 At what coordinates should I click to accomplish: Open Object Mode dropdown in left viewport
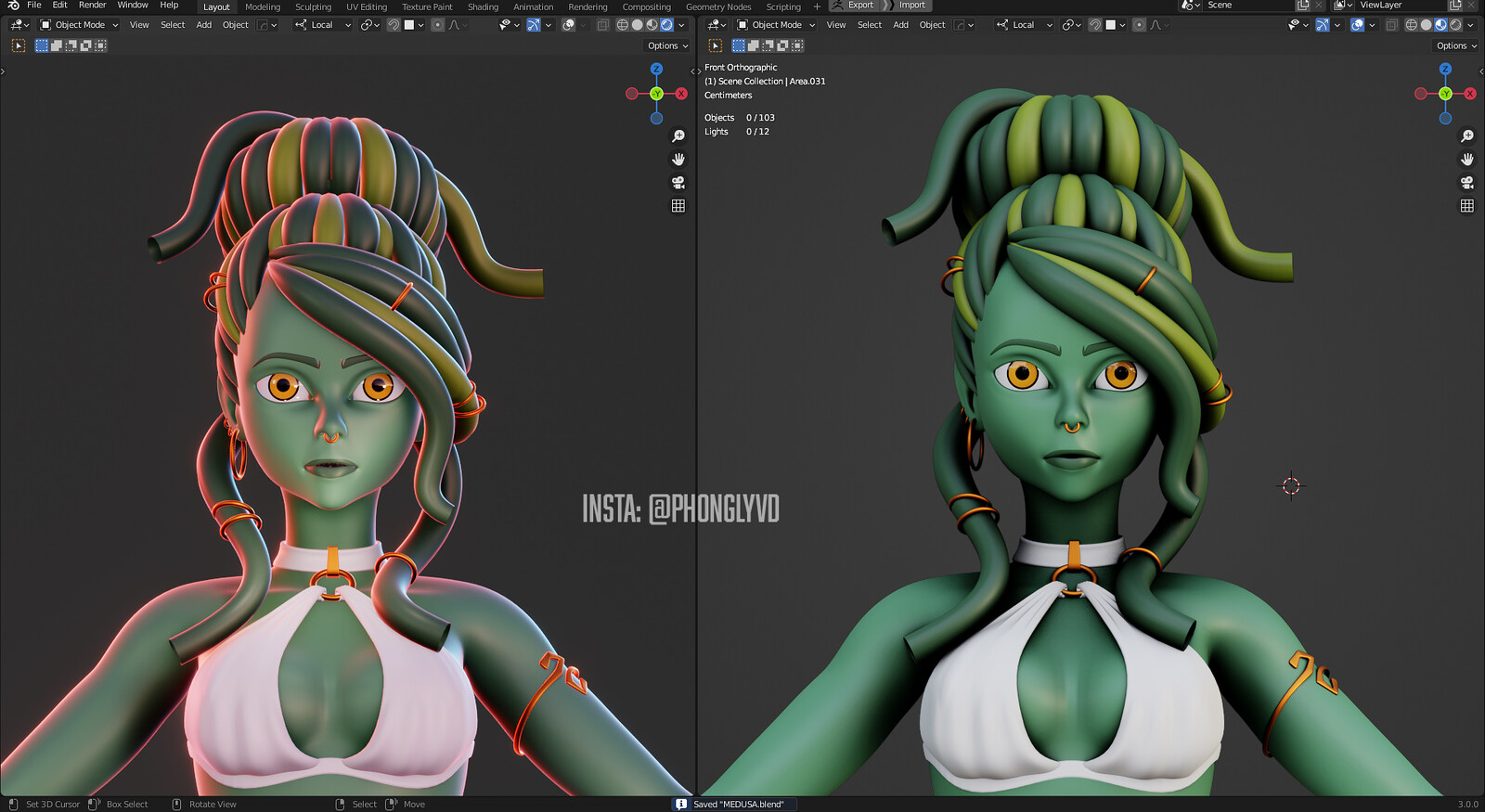[x=79, y=25]
